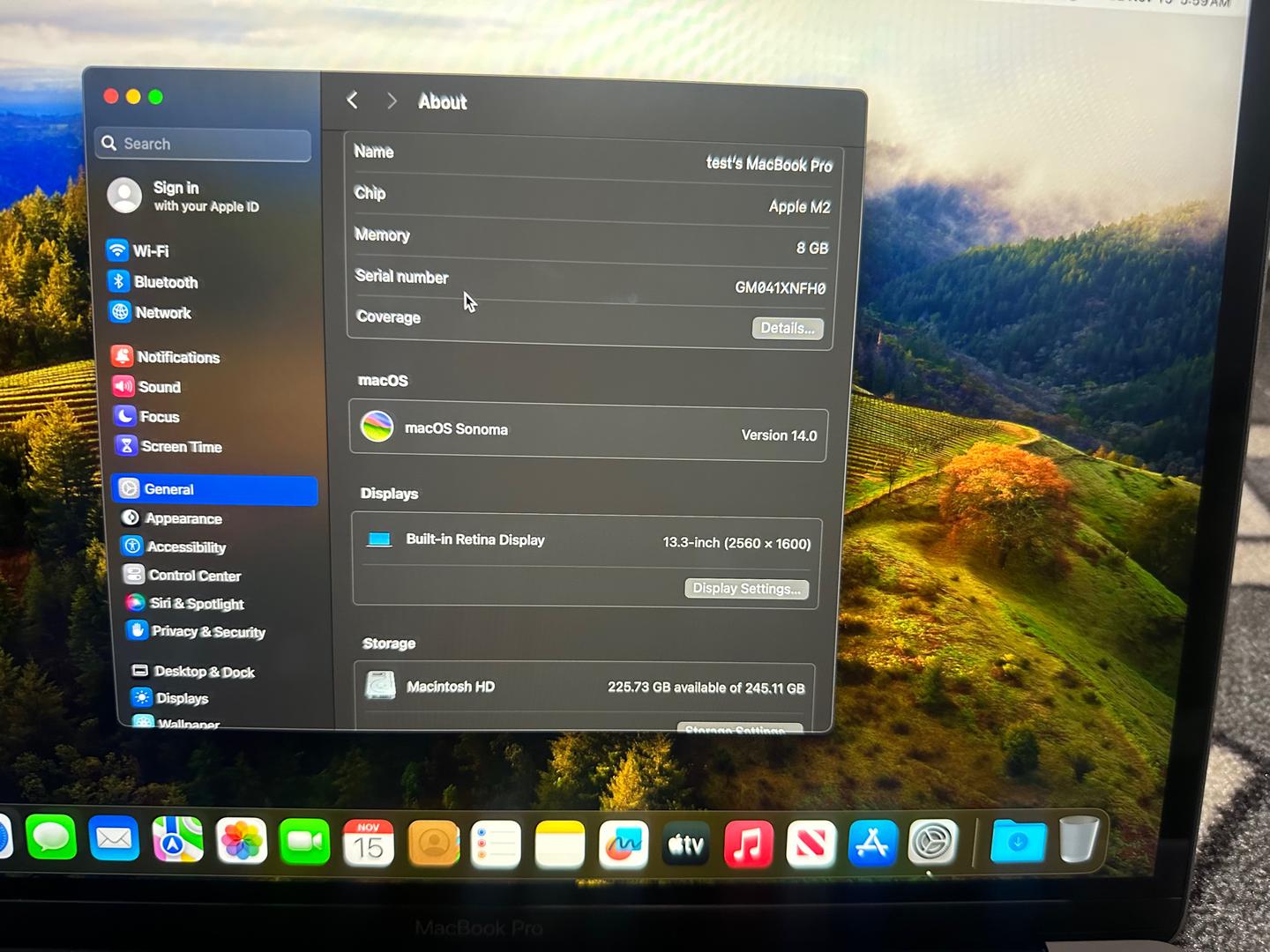The image size is (1270, 952).
Task: Open Control Center settings
Action: (x=183, y=575)
